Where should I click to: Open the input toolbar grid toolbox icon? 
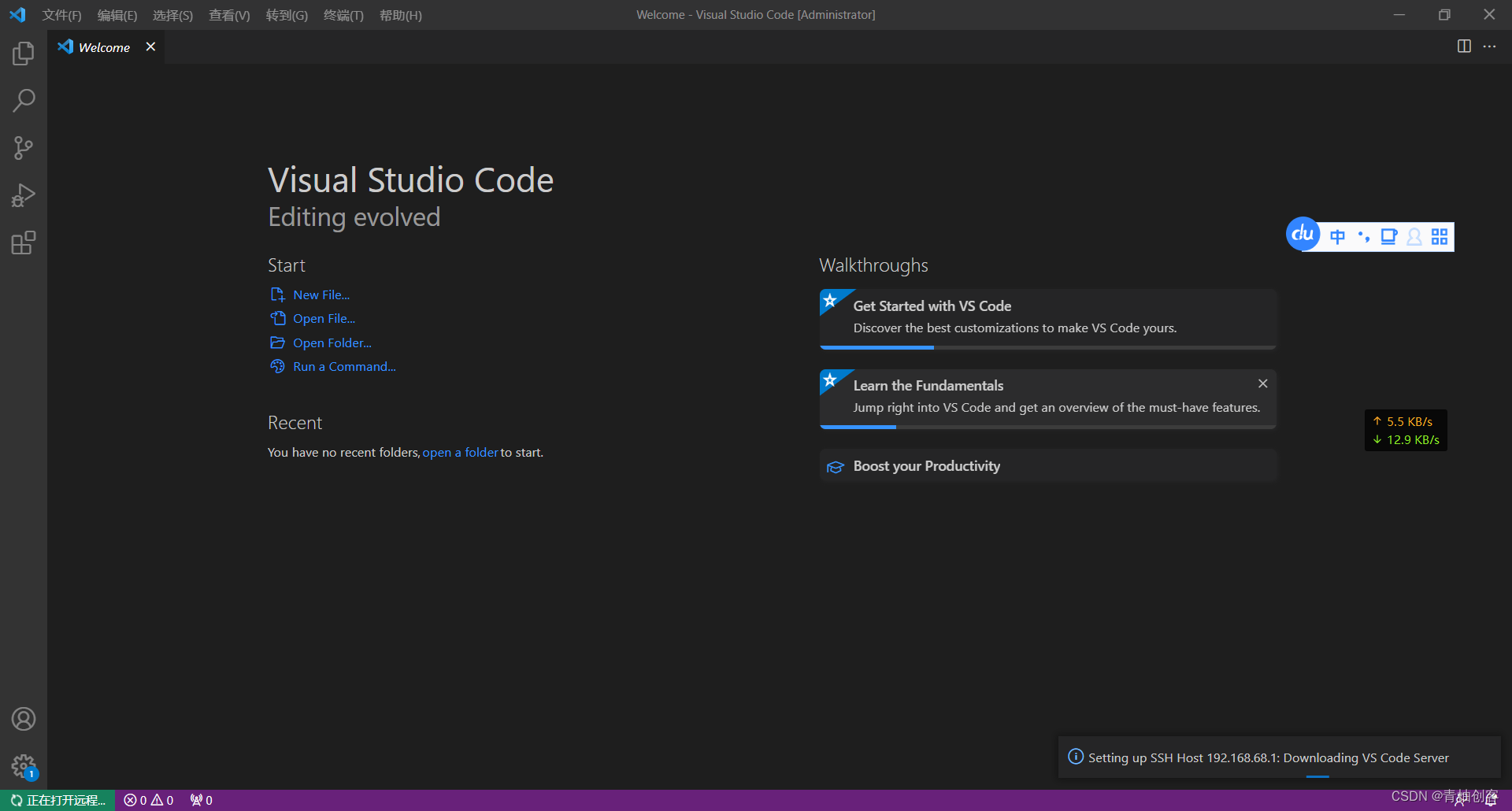click(x=1440, y=237)
